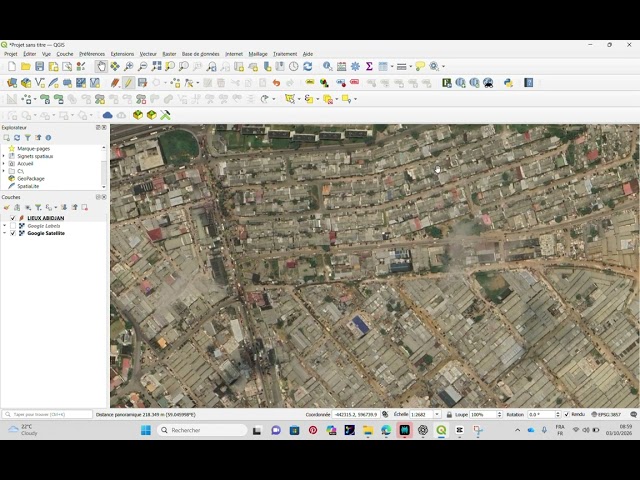Click the Zoom In magnifier tool
The width and height of the screenshot is (640, 480).
[129, 67]
